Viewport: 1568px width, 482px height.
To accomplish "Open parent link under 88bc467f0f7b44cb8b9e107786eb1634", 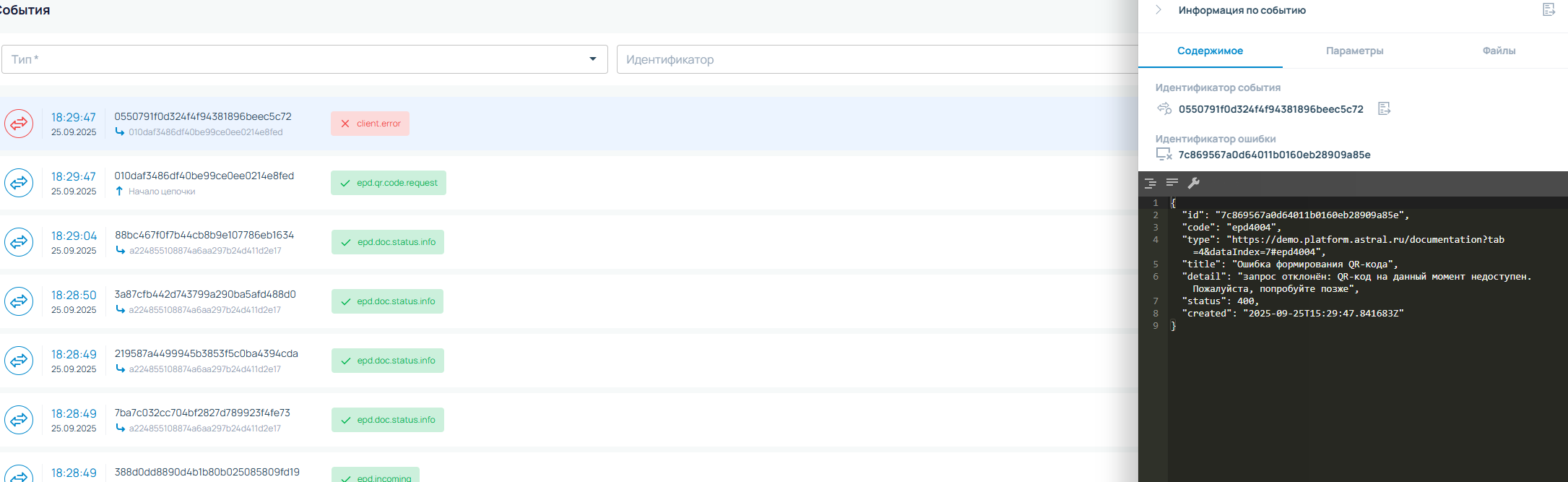I will point(205,251).
